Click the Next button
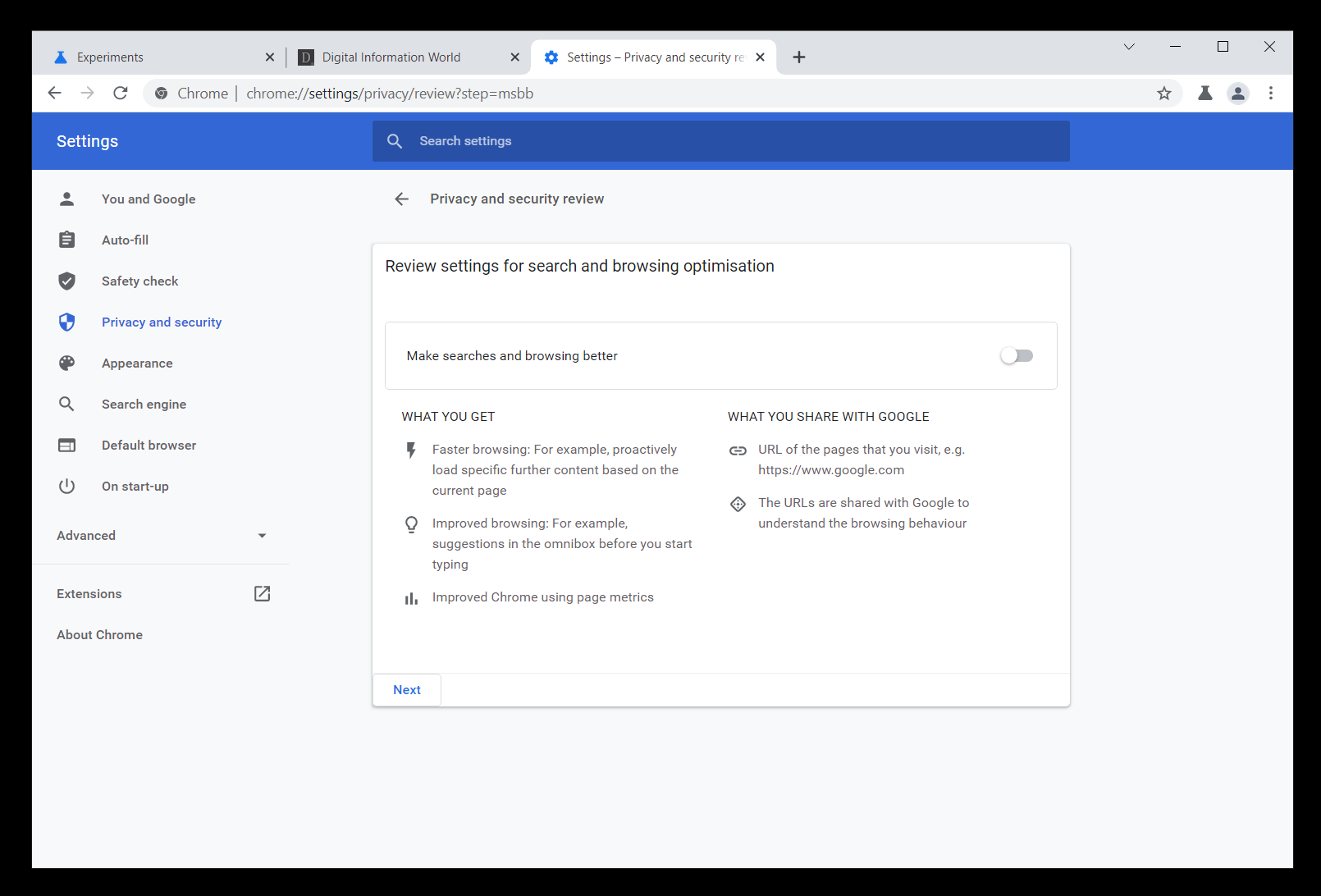Viewport: 1321px width, 896px height. pyautogui.click(x=407, y=690)
